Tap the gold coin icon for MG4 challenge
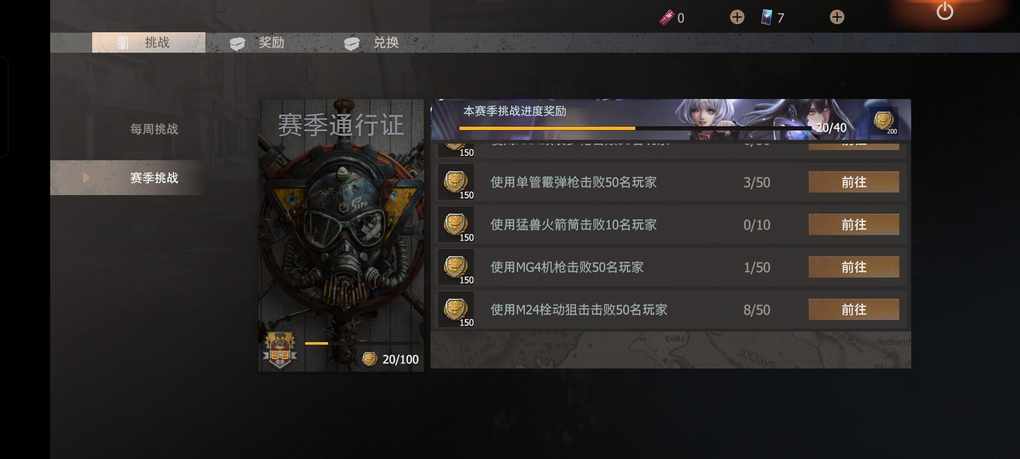Screen dimensions: 1020x459 [x=456, y=267]
